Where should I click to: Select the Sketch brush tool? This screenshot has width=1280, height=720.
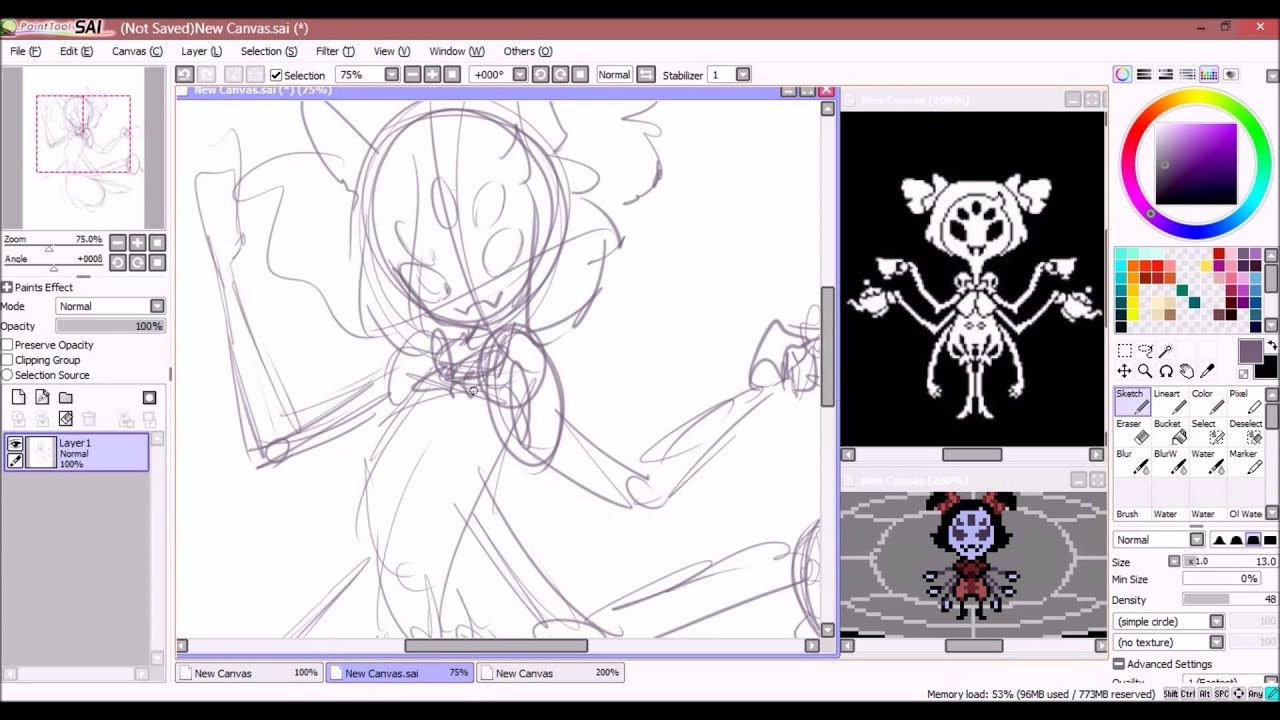(1132, 401)
